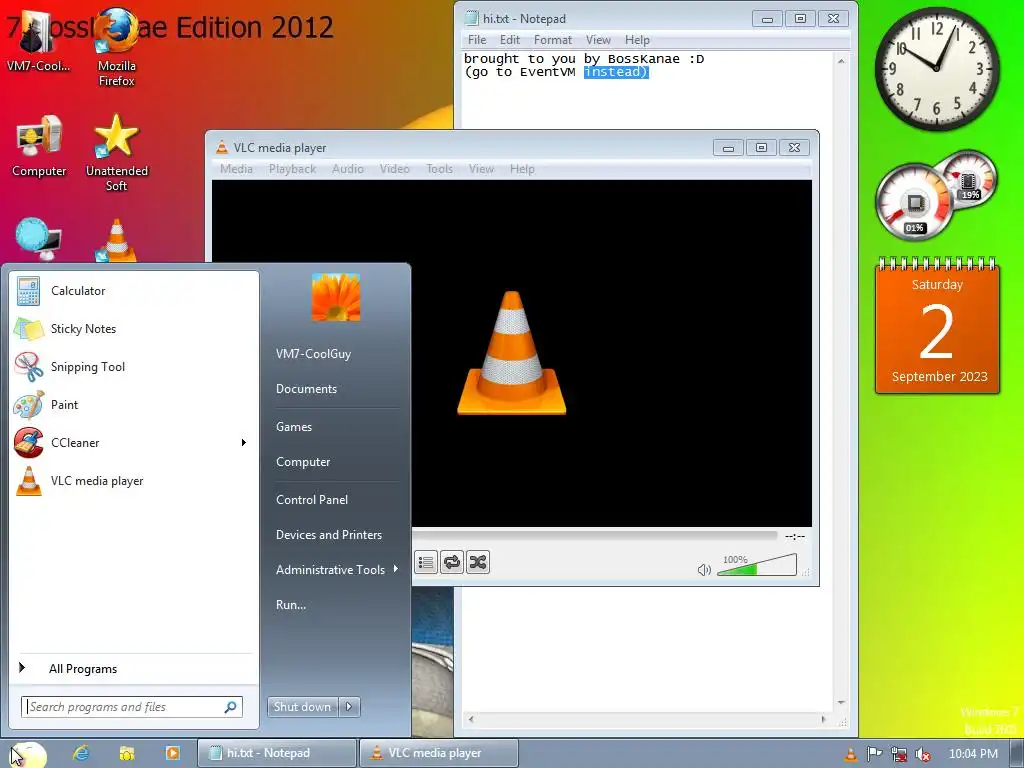Adjust the VLC volume slider
Image resolution: width=1024 pixels, height=768 pixels.
[x=757, y=566]
